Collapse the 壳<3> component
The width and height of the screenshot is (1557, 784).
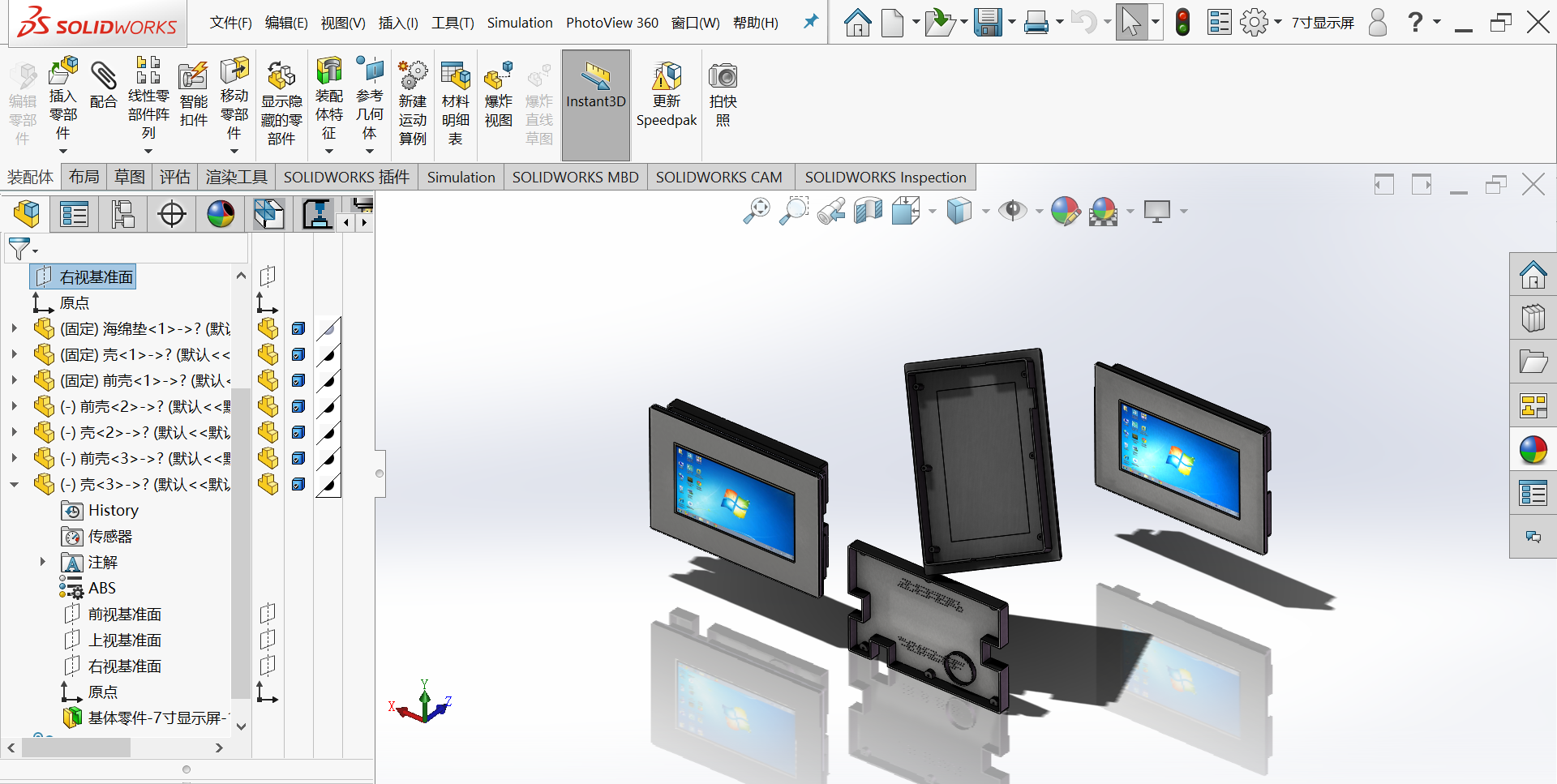(x=14, y=484)
